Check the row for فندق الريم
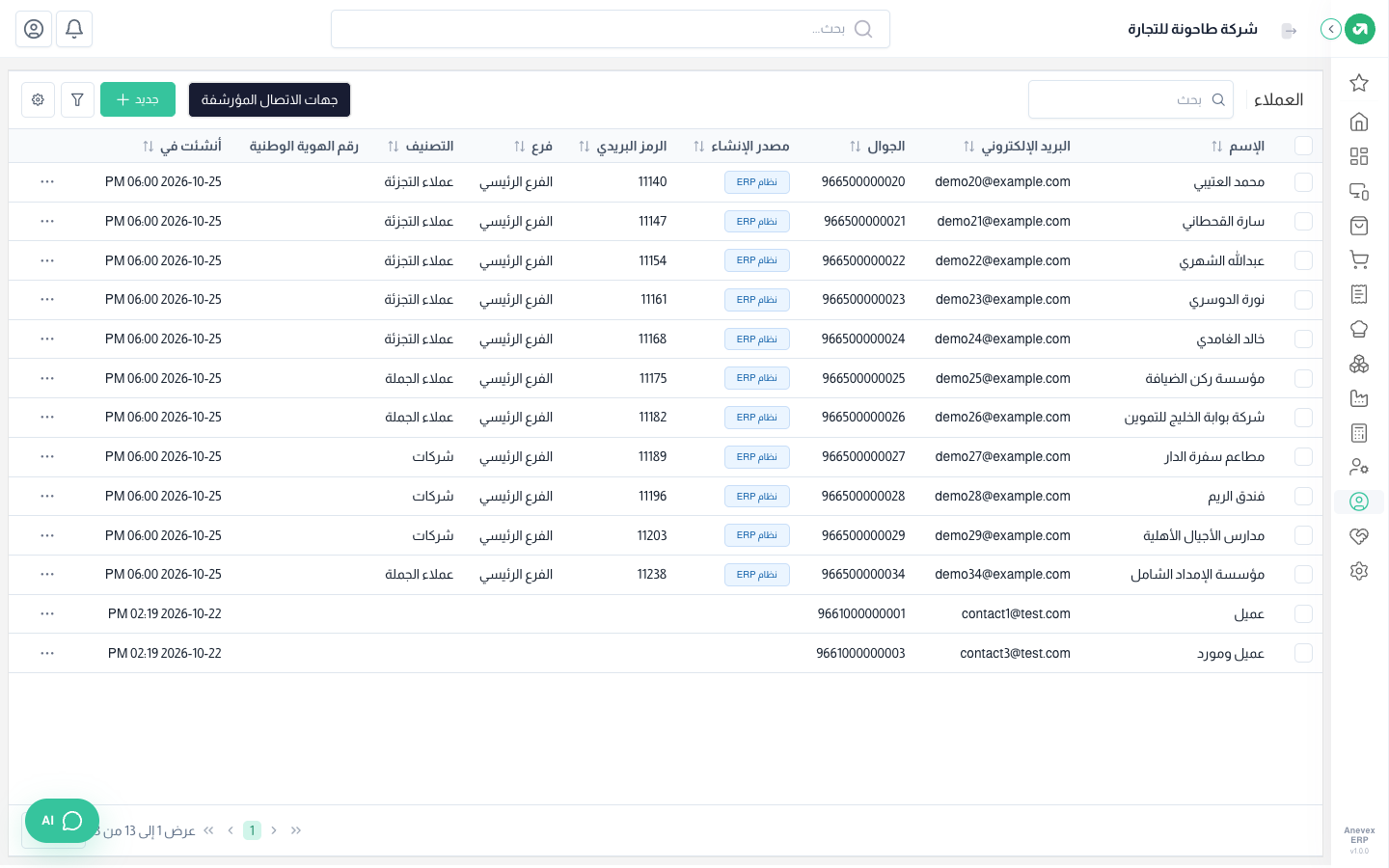Screen dimensions: 1389x868 [1304, 496]
